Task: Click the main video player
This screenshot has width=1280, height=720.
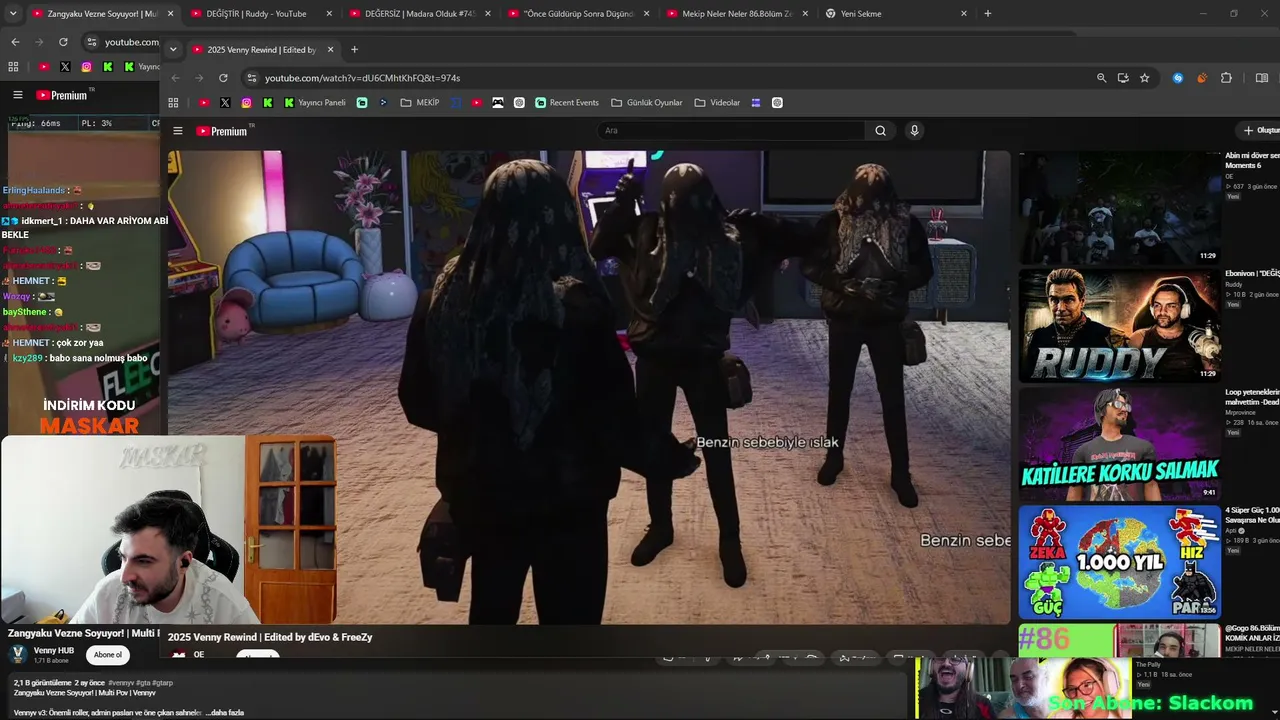Action: click(x=589, y=387)
